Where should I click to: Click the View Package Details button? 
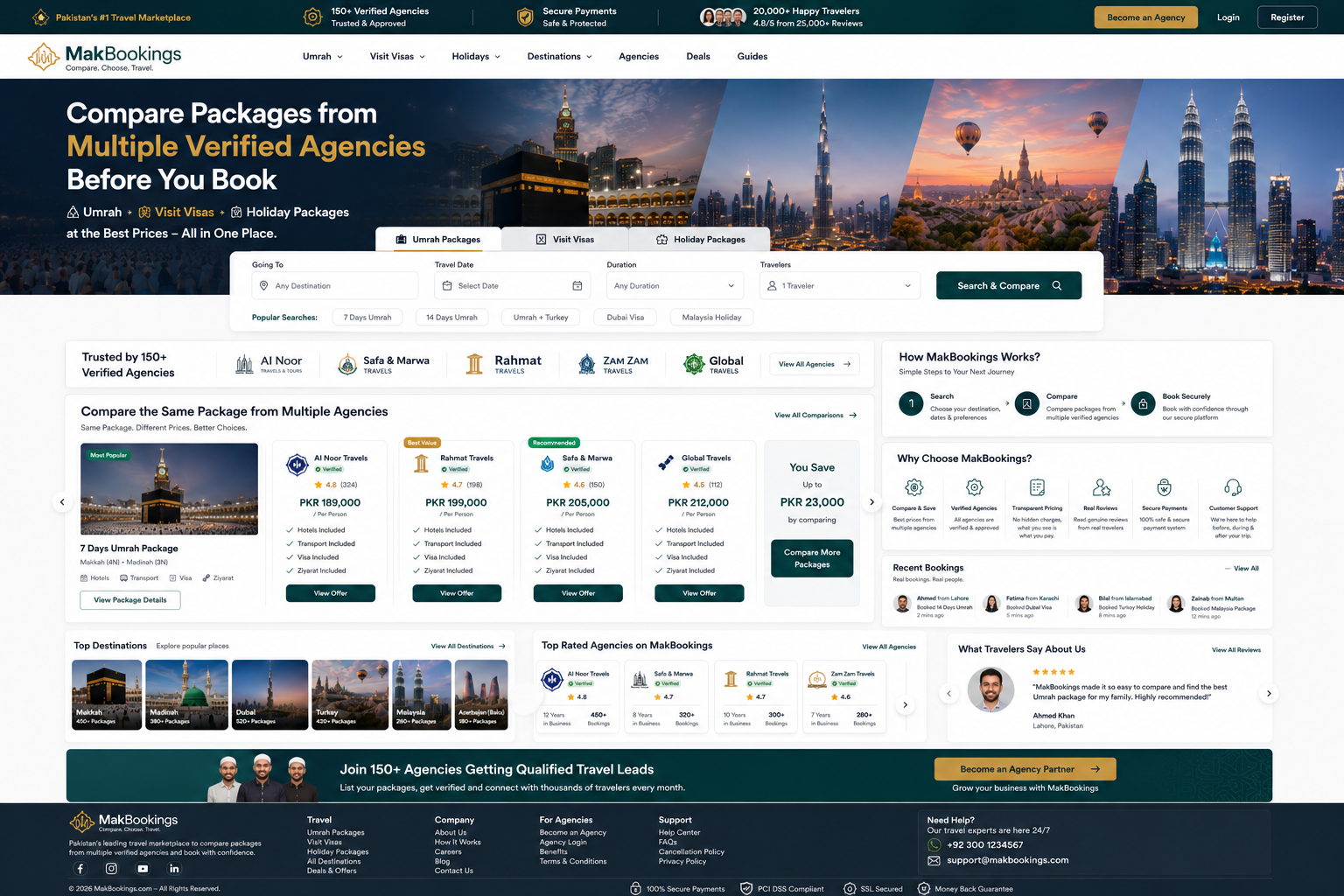(x=130, y=600)
